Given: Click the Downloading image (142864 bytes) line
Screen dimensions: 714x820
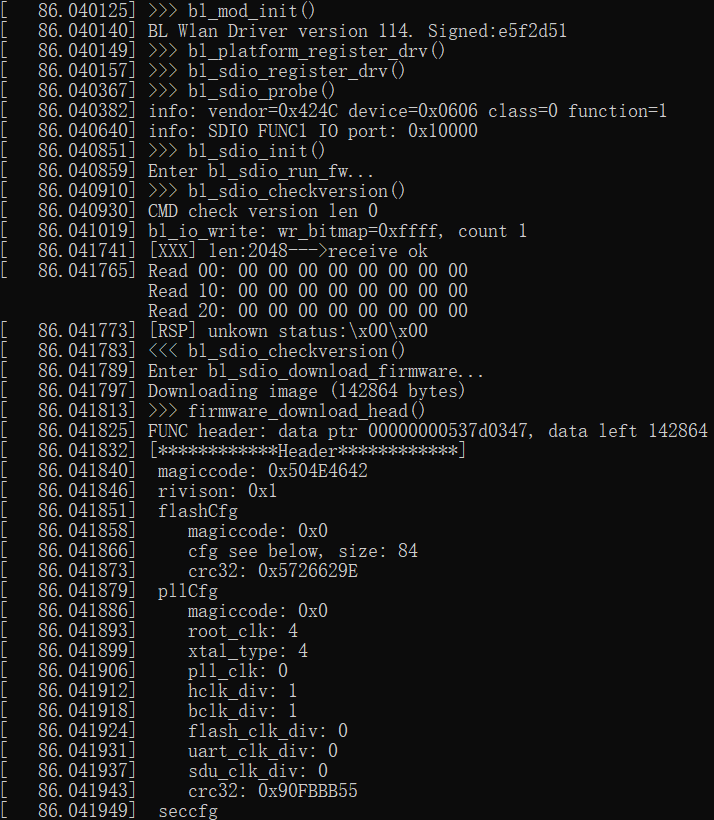Looking at the screenshot, I should click(306, 391).
